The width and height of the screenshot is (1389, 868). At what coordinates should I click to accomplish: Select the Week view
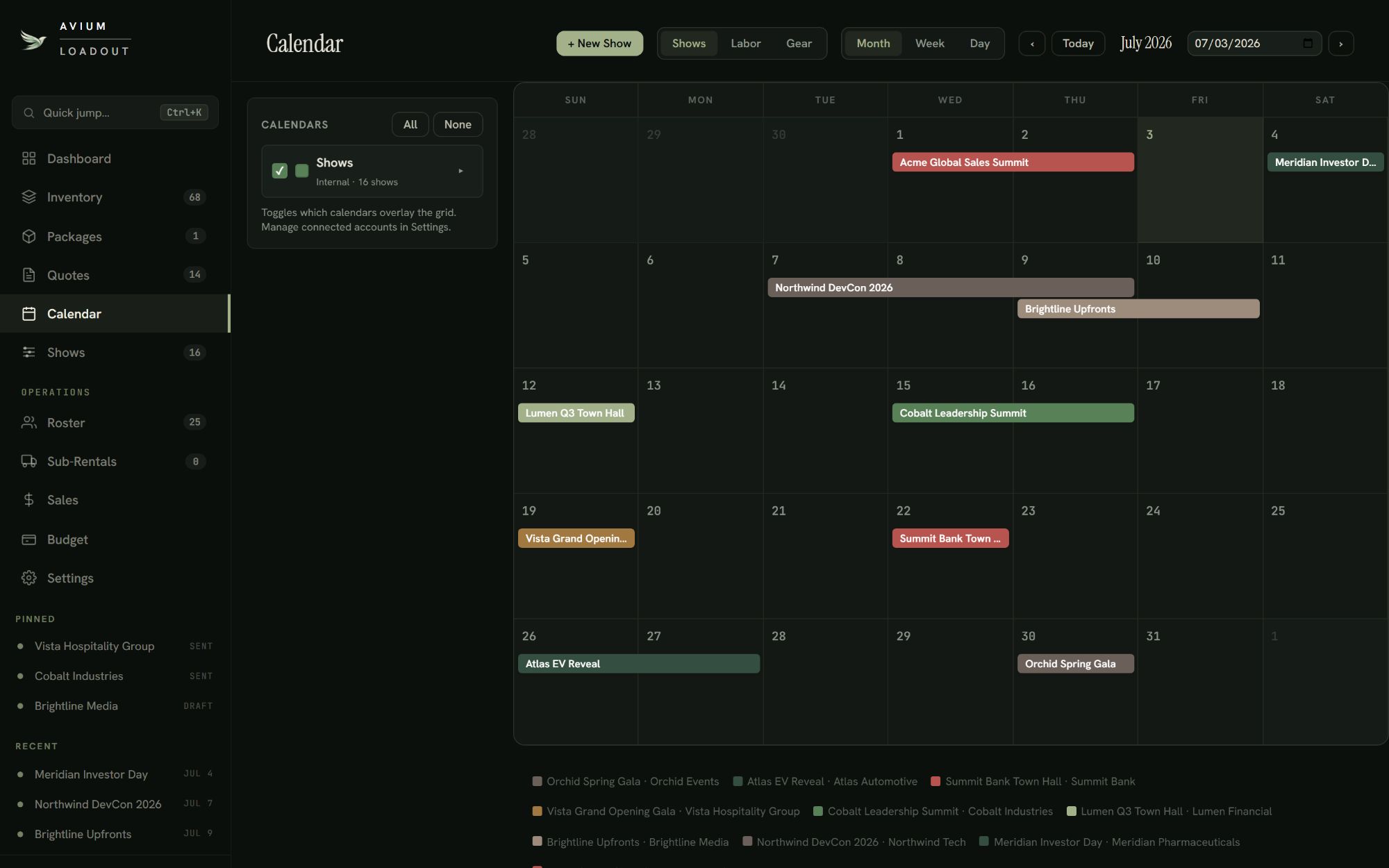coord(930,43)
